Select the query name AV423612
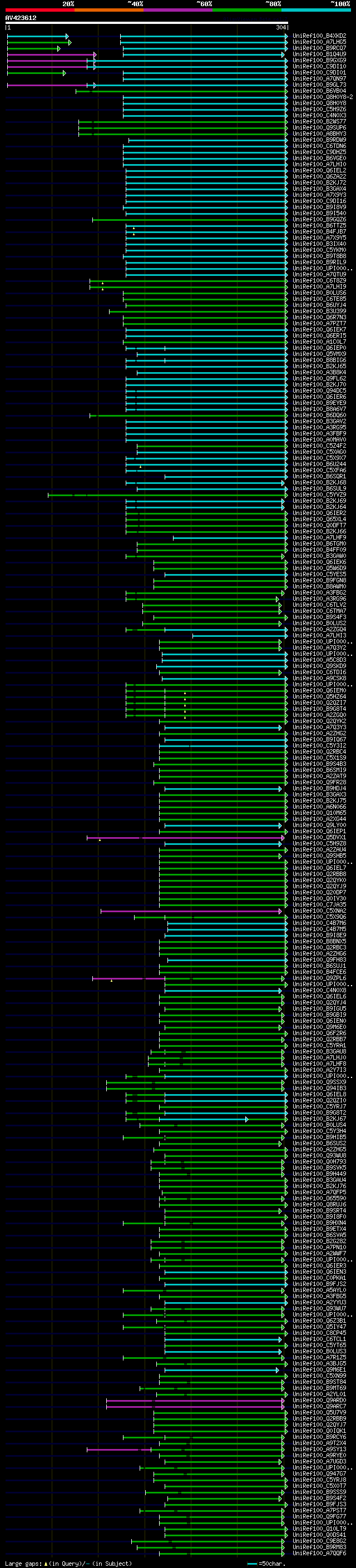This screenshot has width=356, height=1568. [x=21, y=18]
